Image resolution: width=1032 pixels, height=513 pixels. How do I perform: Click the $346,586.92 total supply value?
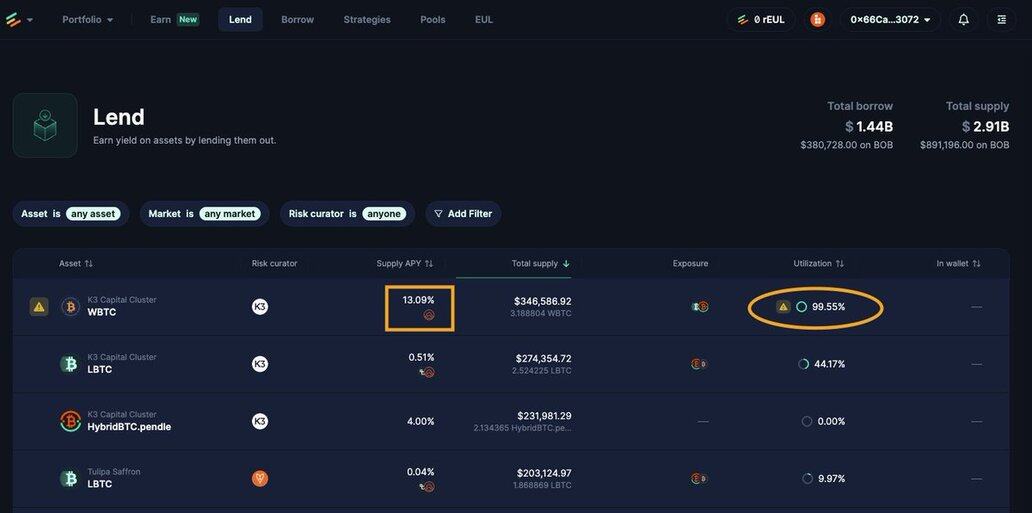pos(542,301)
